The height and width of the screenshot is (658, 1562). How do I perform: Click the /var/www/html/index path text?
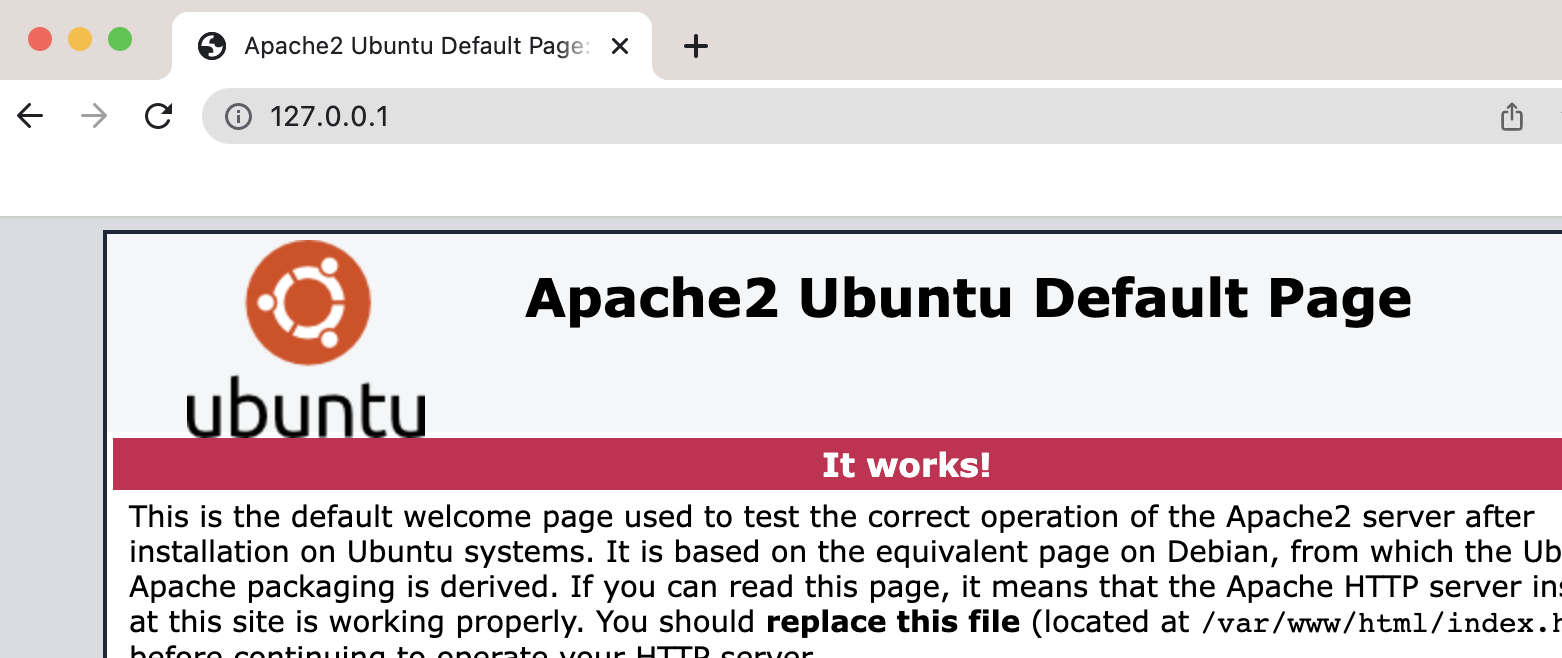pos(1380,623)
